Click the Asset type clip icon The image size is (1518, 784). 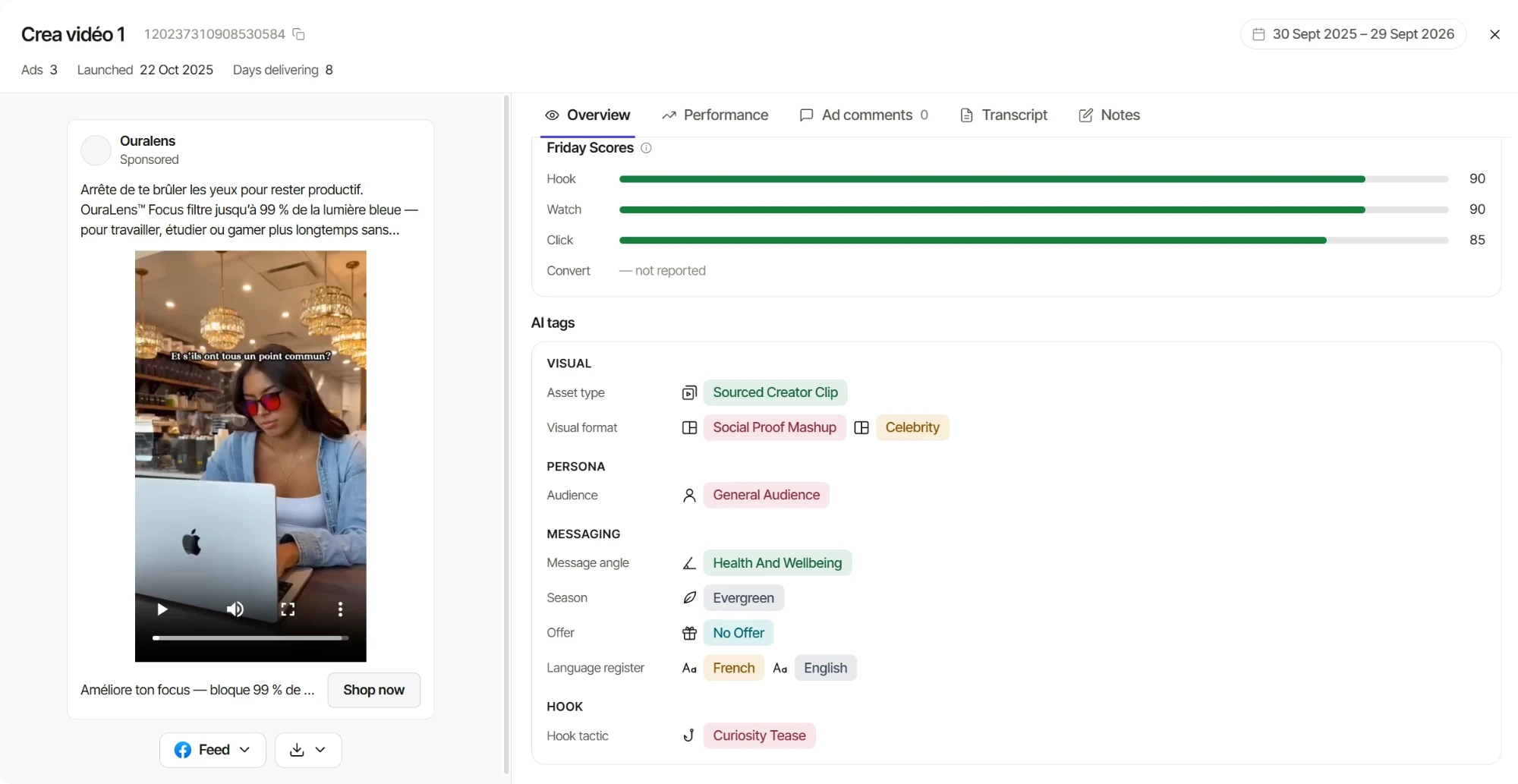point(689,392)
